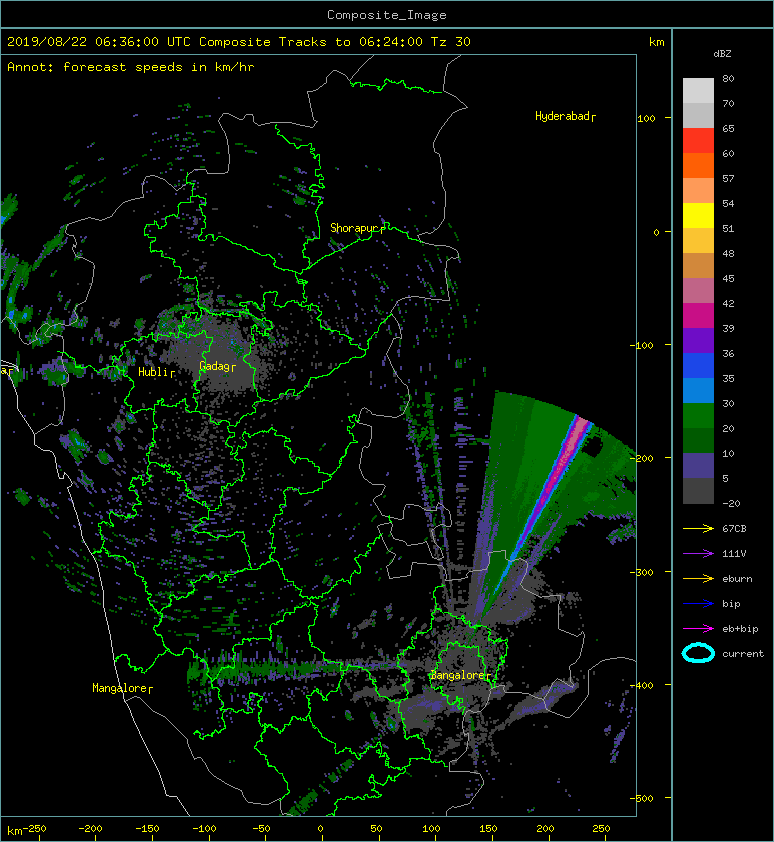The height and width of the screenshot is (842, 774).
Task: Select the bright yellow 51–54 dBZ swatch
Action: coord(698,216)
